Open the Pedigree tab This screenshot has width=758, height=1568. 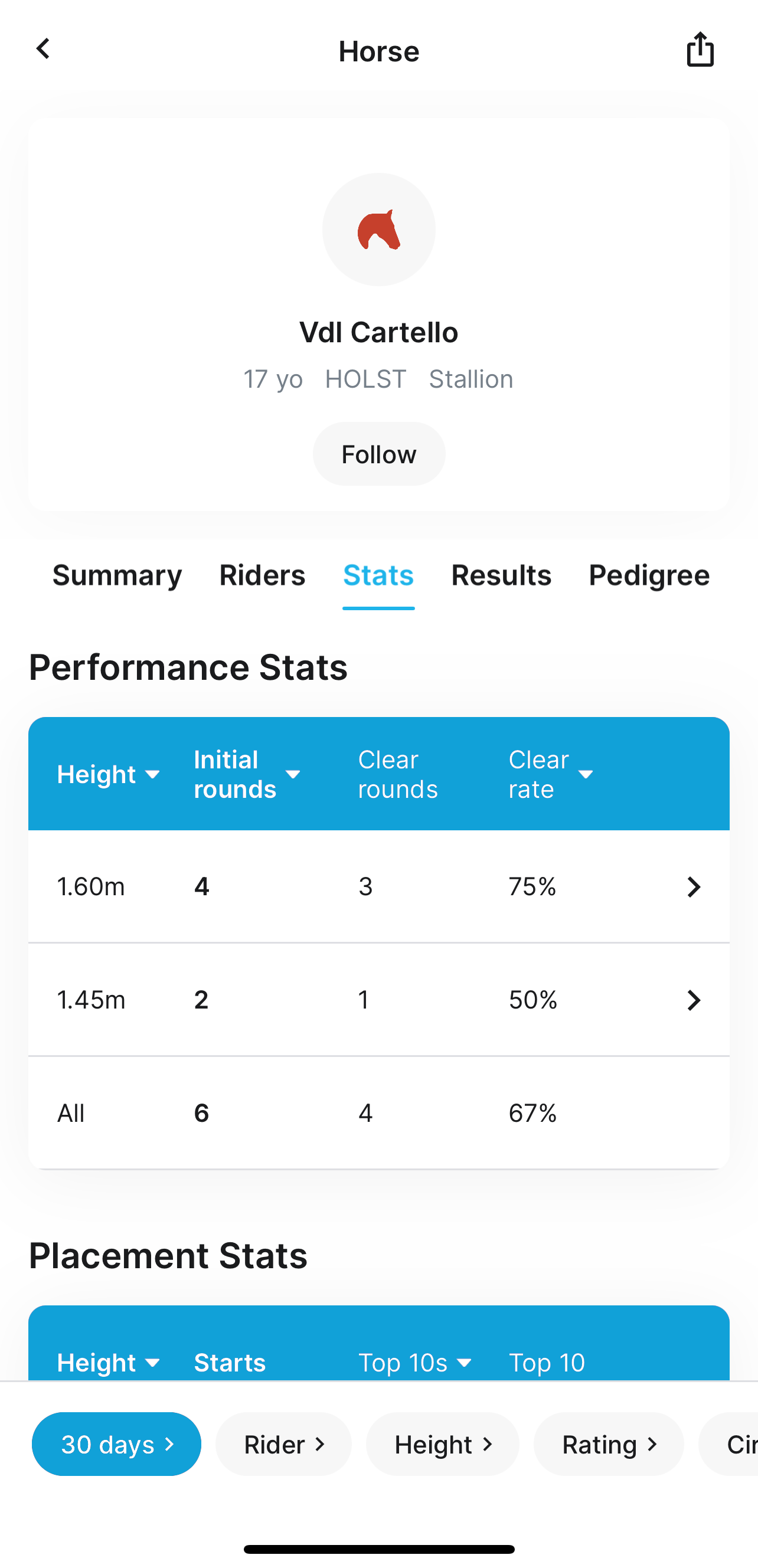(x=649, y=575)
